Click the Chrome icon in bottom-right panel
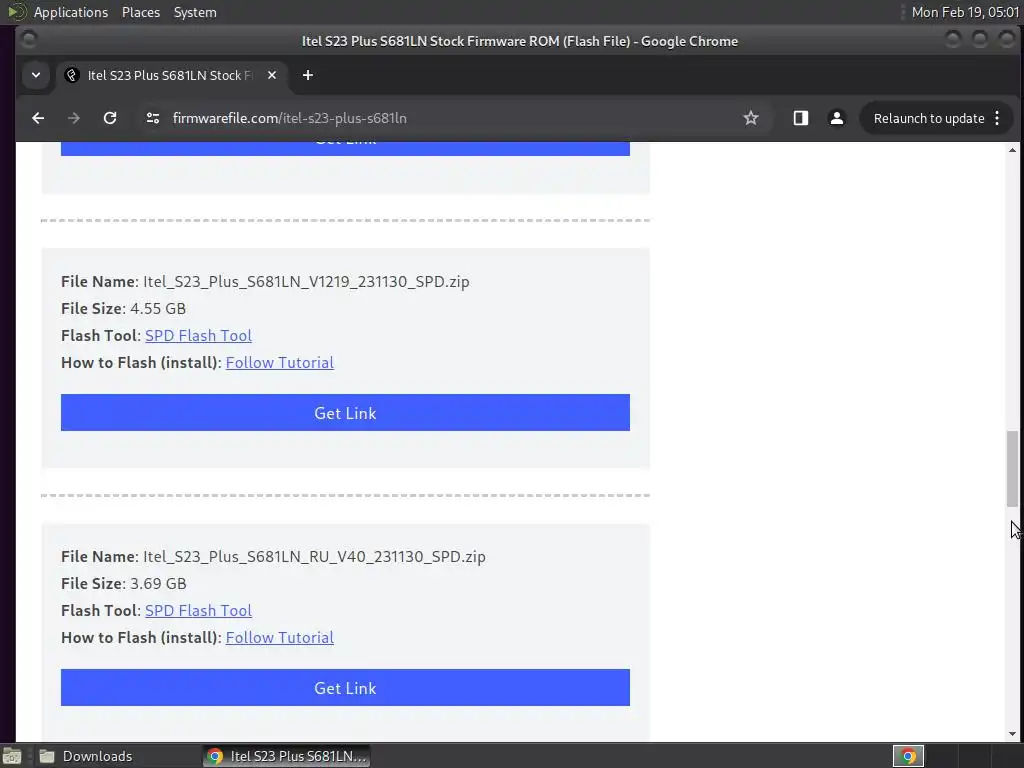 click(908, 756)
